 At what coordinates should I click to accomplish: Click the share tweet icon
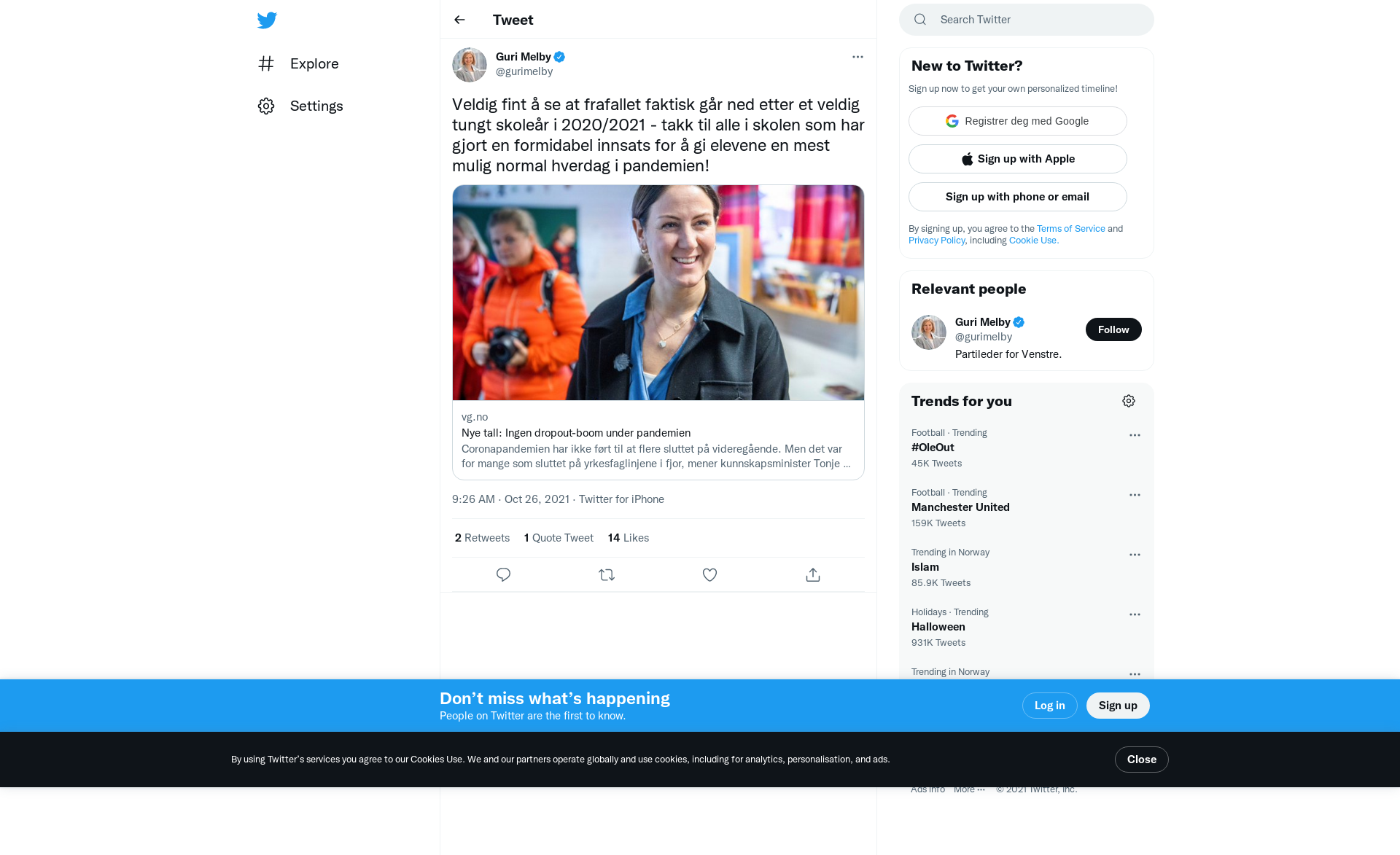812,574
